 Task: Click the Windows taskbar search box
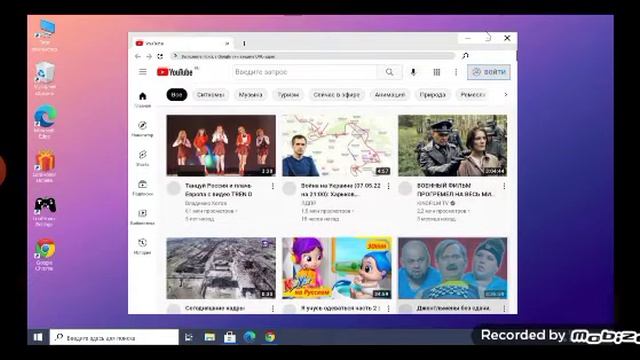tap(114, 338)
